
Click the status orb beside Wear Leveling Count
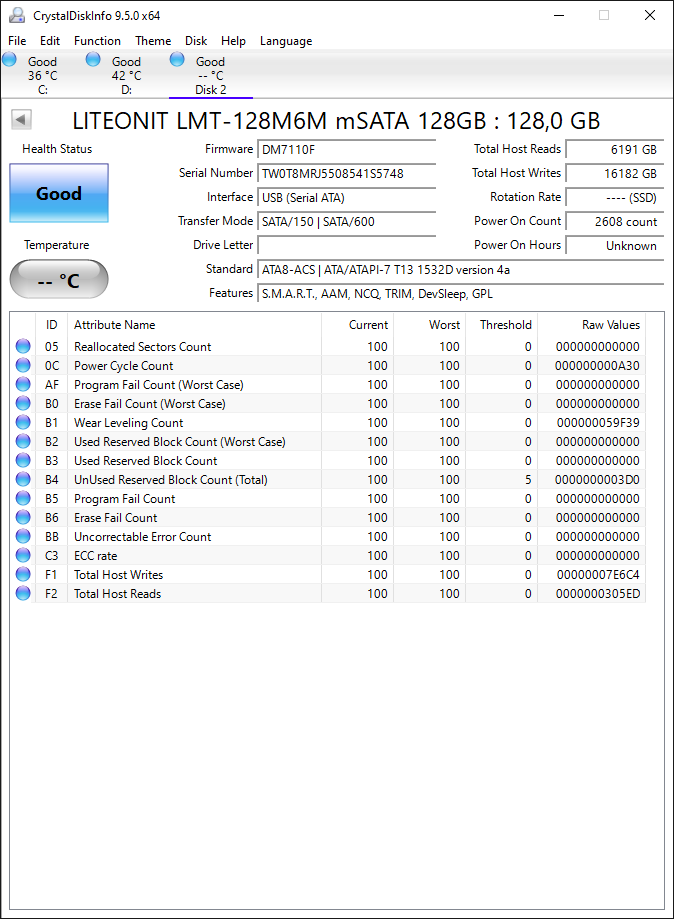(23, 423)
